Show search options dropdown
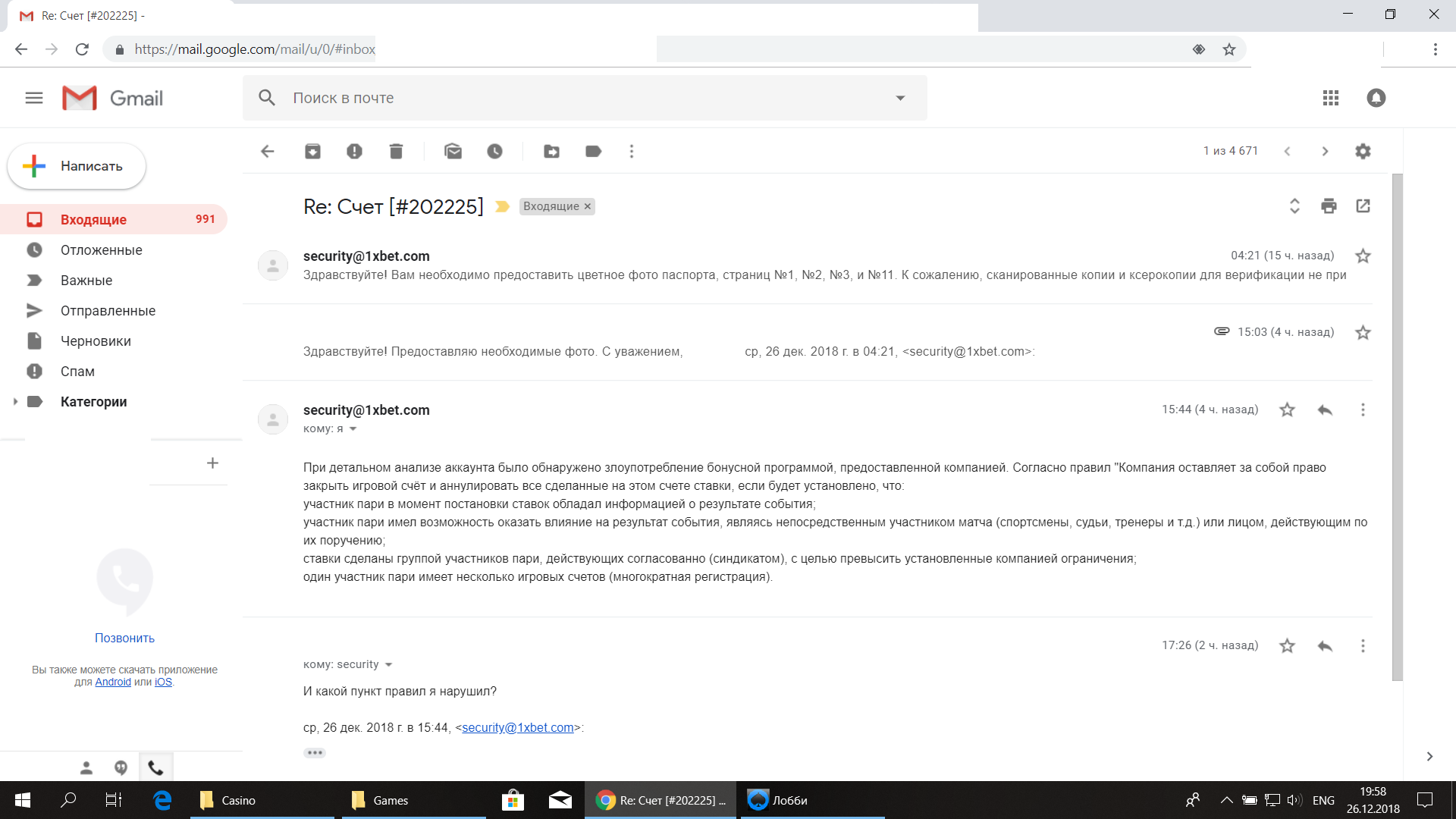Image resolution: width=1456 pixels, height=819 pixels. [900, 98]
